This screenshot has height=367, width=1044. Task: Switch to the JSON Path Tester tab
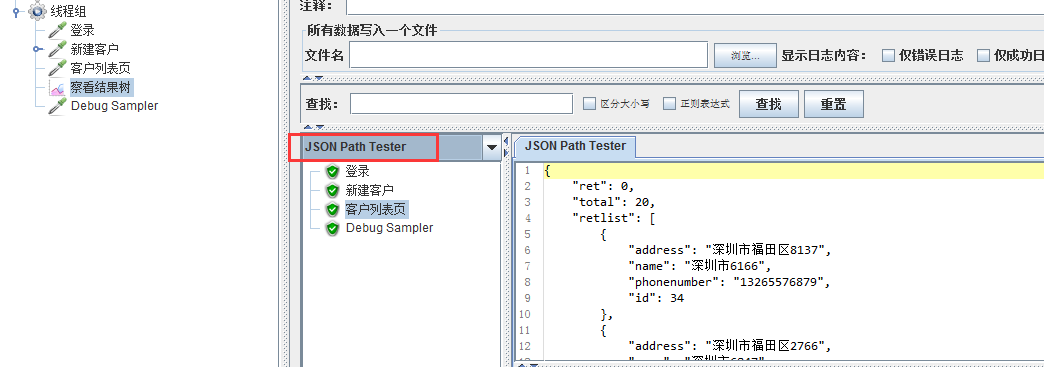(575, 146)
